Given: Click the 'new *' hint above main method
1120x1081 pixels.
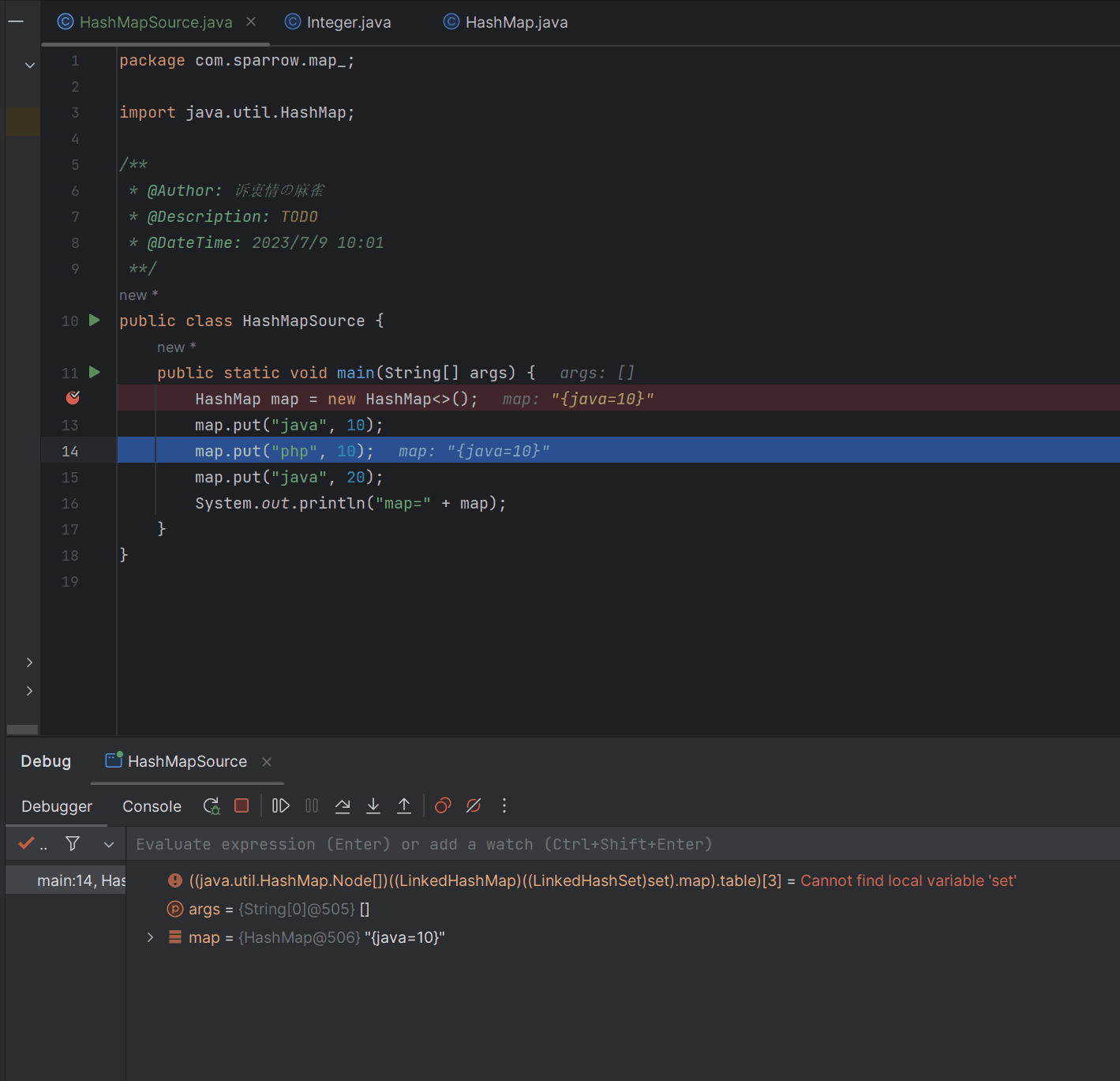Looking at the screenshot, I should [176, 347].
